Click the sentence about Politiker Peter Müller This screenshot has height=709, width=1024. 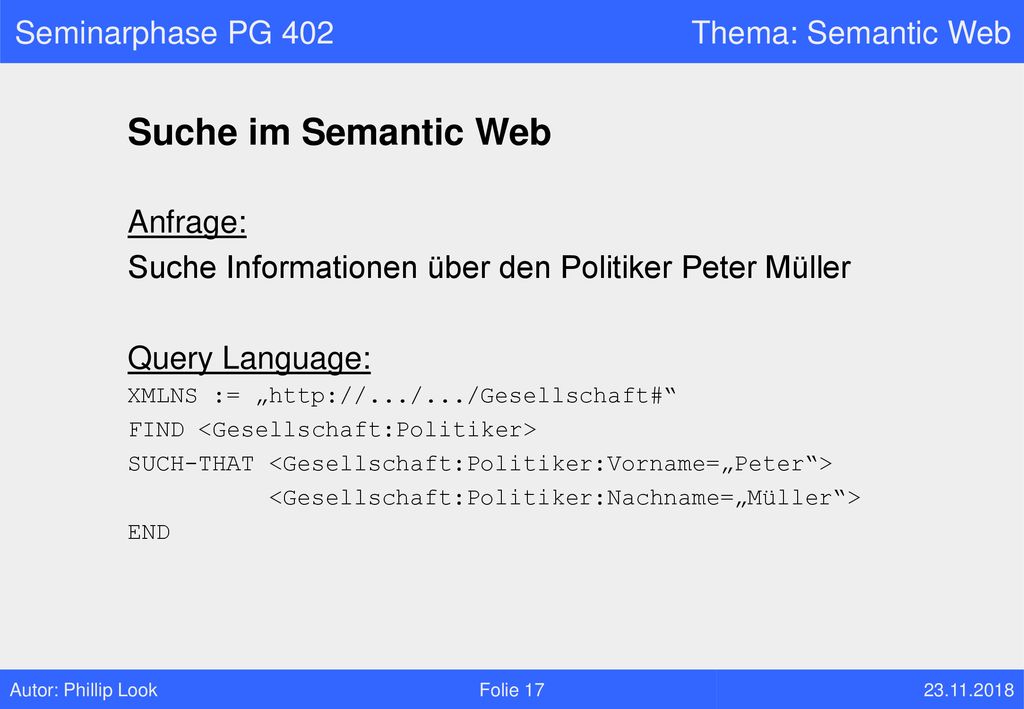pos(489,267)
